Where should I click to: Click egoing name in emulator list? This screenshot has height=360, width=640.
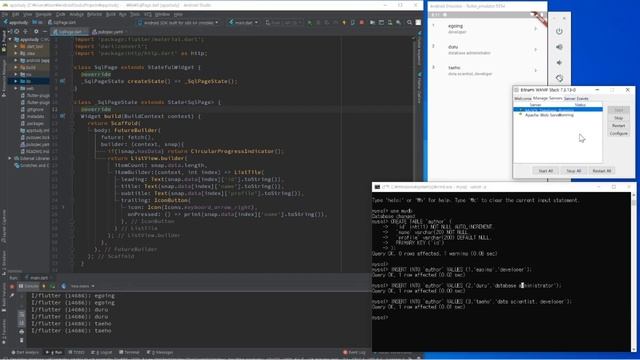click(455, 26)
